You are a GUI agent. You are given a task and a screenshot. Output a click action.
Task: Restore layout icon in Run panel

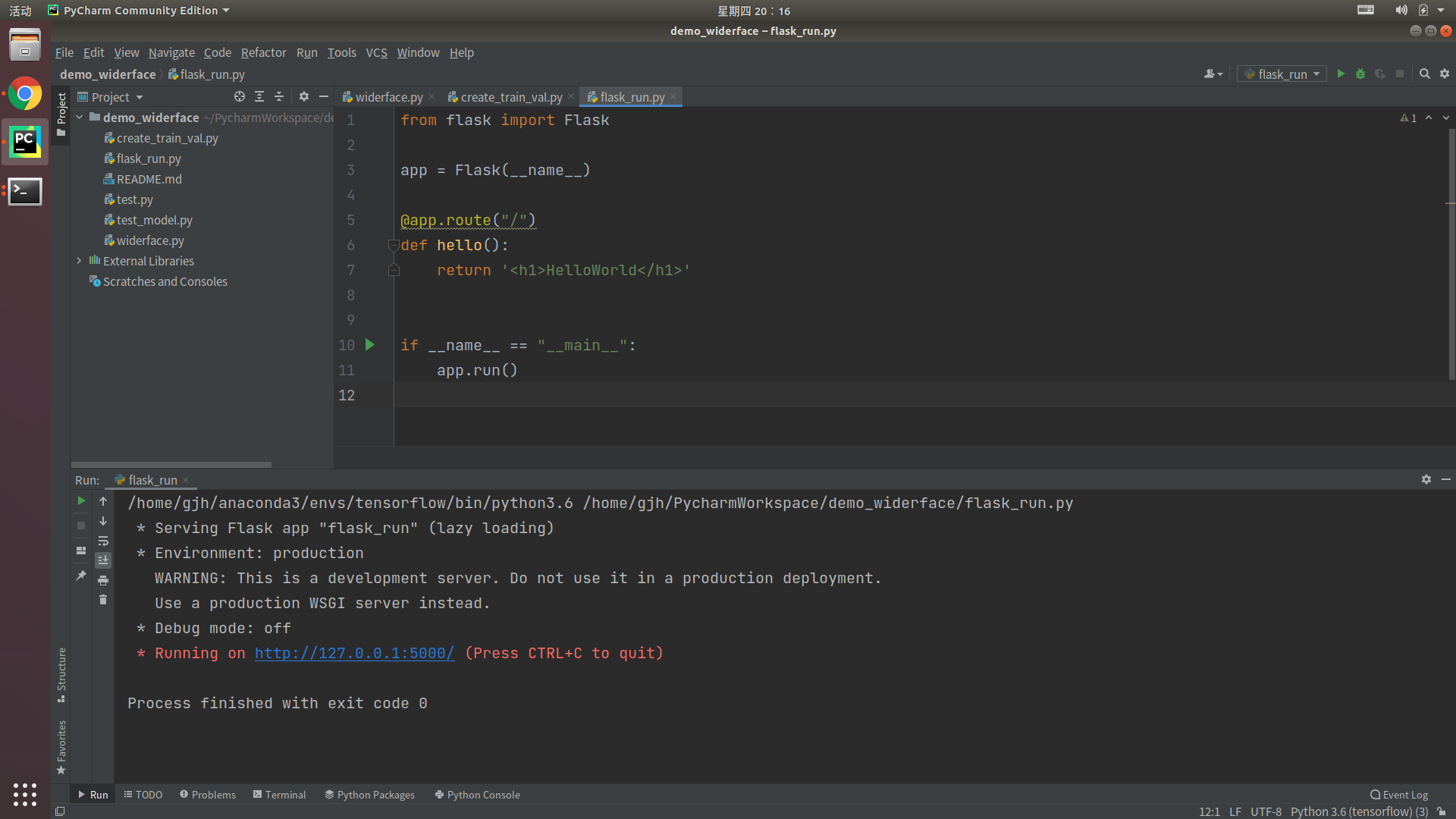point(81,551)
